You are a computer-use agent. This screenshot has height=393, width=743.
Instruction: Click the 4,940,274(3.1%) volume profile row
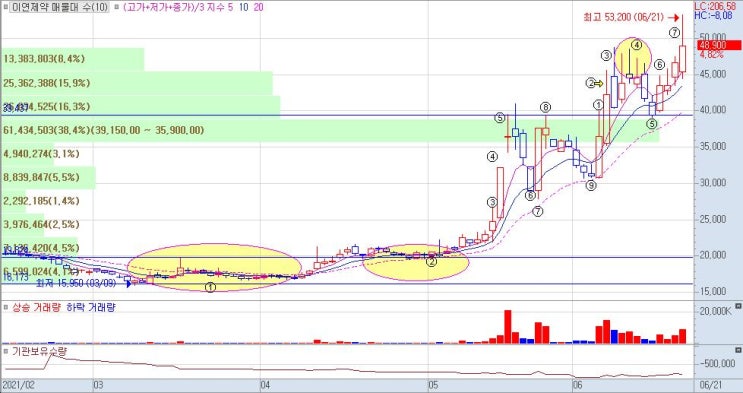(x=27, y=154)
